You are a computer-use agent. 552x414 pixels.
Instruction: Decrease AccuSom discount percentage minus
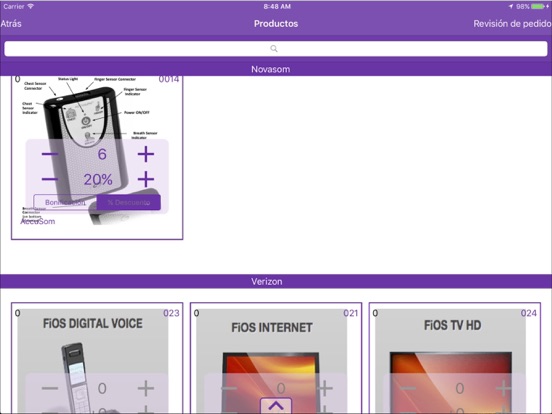[50, 180]
